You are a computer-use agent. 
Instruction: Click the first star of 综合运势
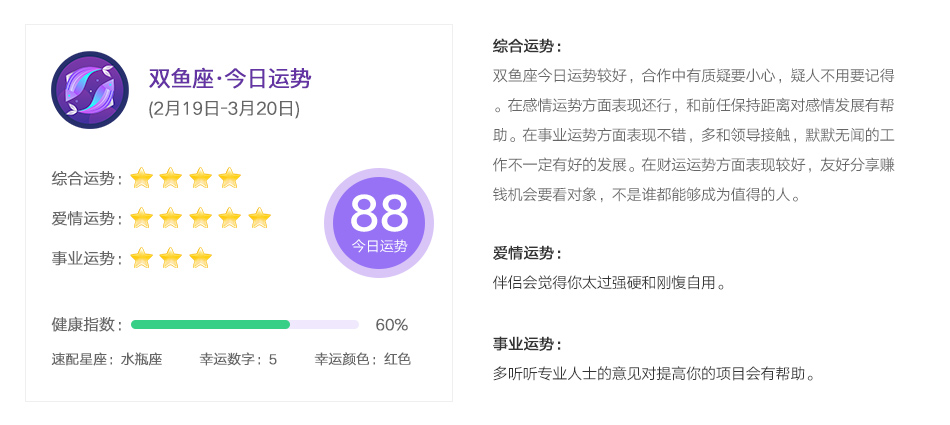coord(141,178)
